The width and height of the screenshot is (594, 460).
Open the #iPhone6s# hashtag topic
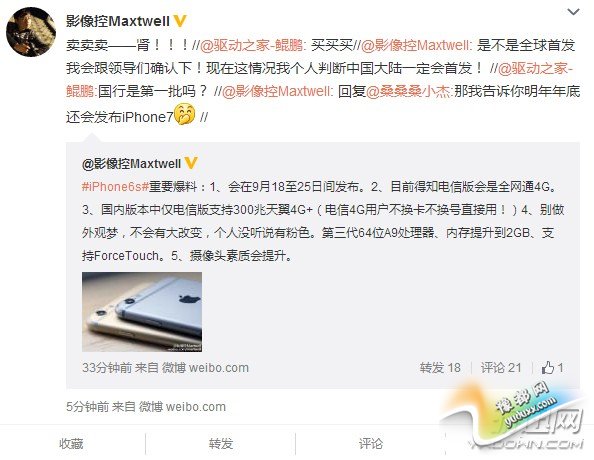click(x=115, y=187)
